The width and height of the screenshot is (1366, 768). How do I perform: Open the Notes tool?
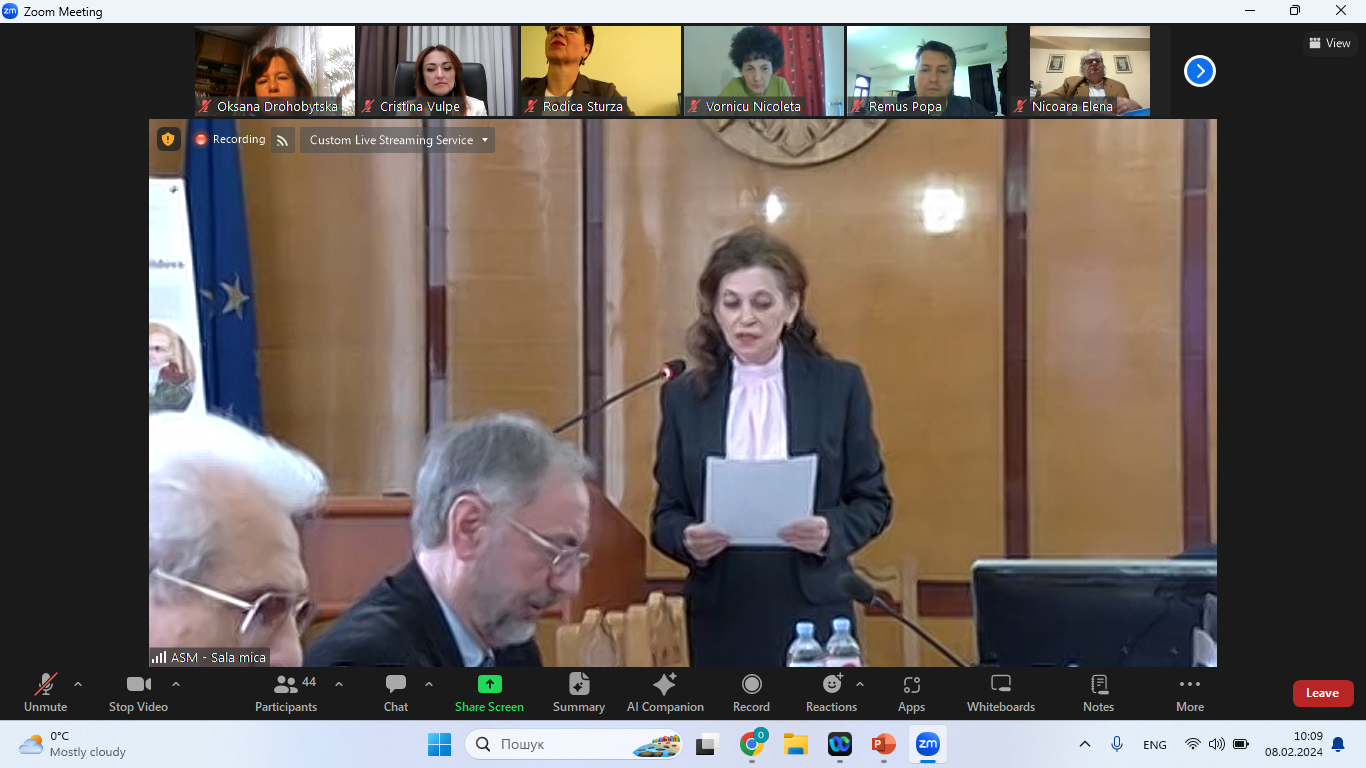pos(1098,693)
